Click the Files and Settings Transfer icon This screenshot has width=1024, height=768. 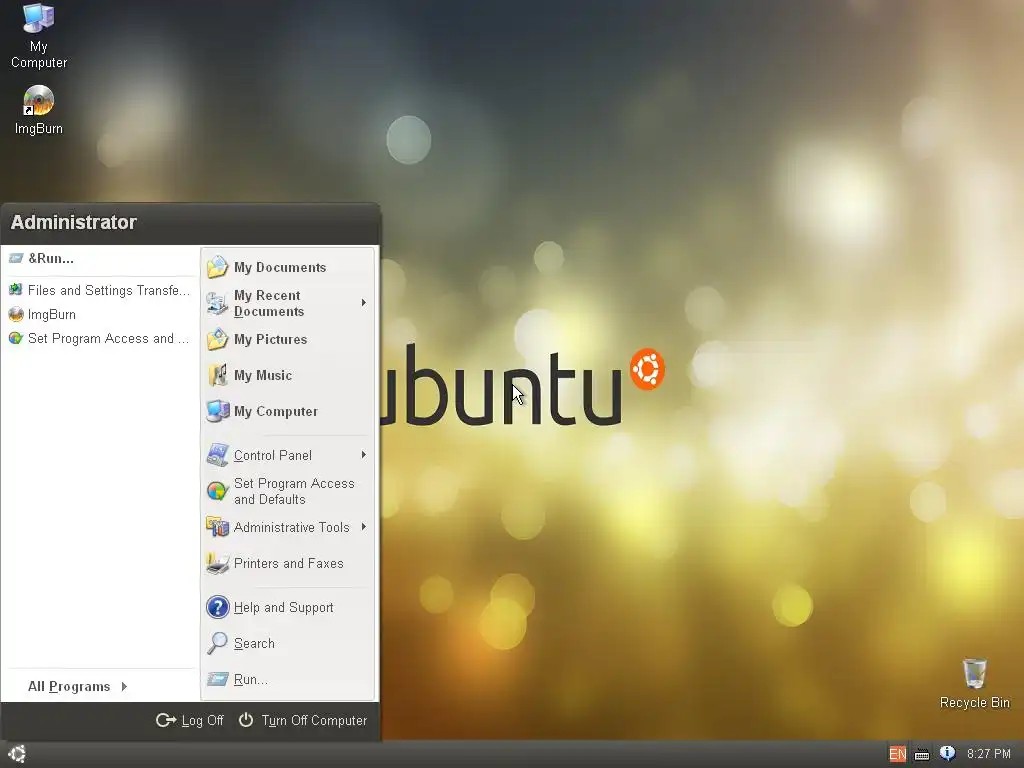pyautogui.click(x=16, y=289)
